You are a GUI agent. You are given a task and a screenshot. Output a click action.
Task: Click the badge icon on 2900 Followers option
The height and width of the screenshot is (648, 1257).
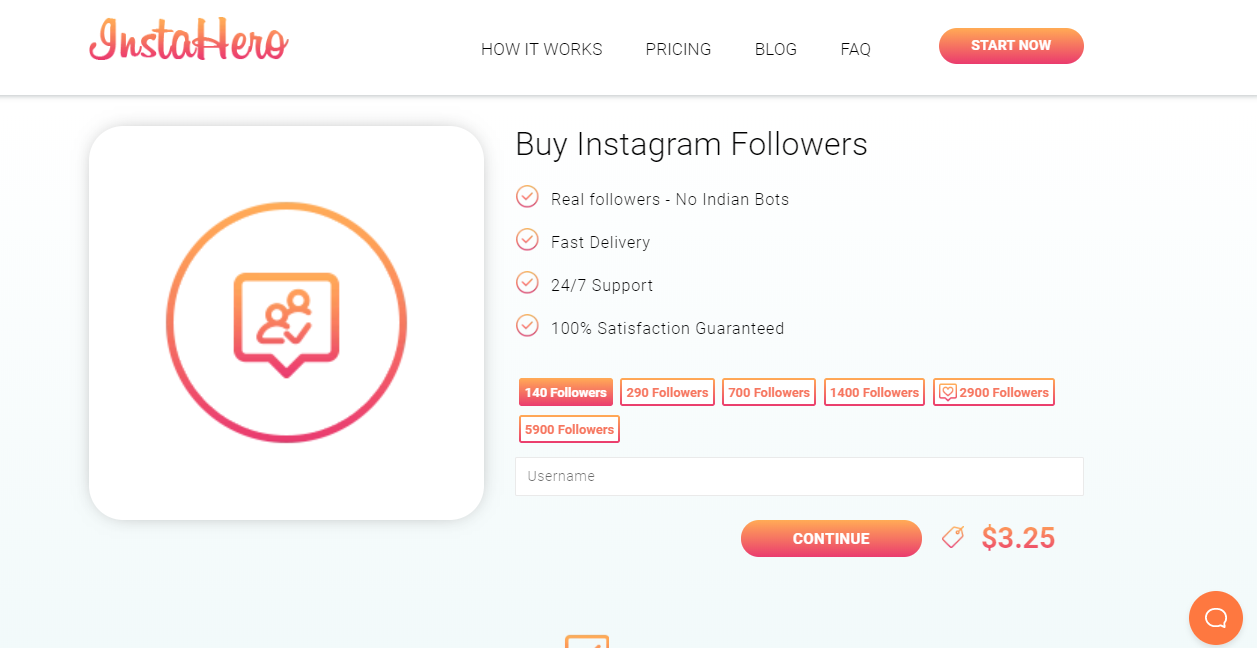[947, 392]
